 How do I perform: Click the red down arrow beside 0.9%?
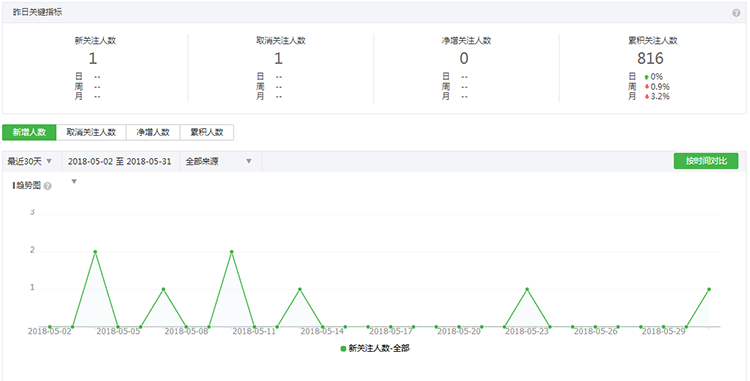[647, 87]
